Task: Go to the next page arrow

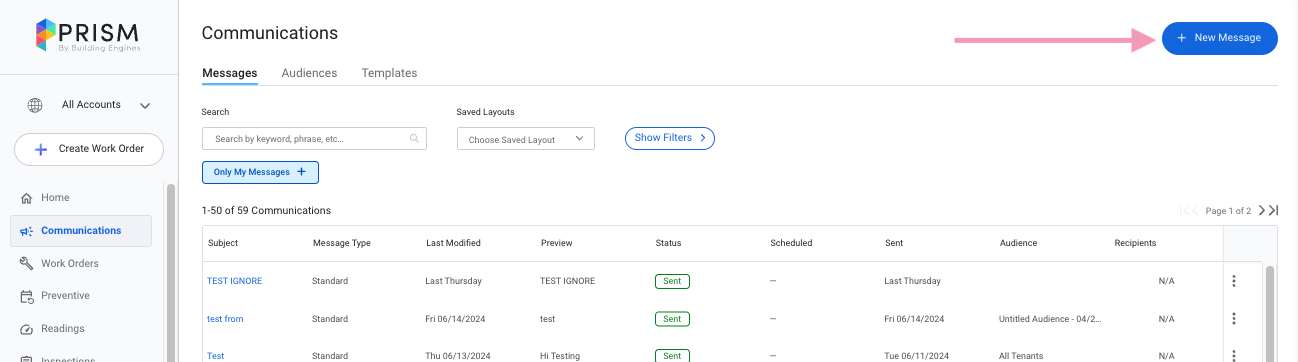Action: click(1262, 211)
